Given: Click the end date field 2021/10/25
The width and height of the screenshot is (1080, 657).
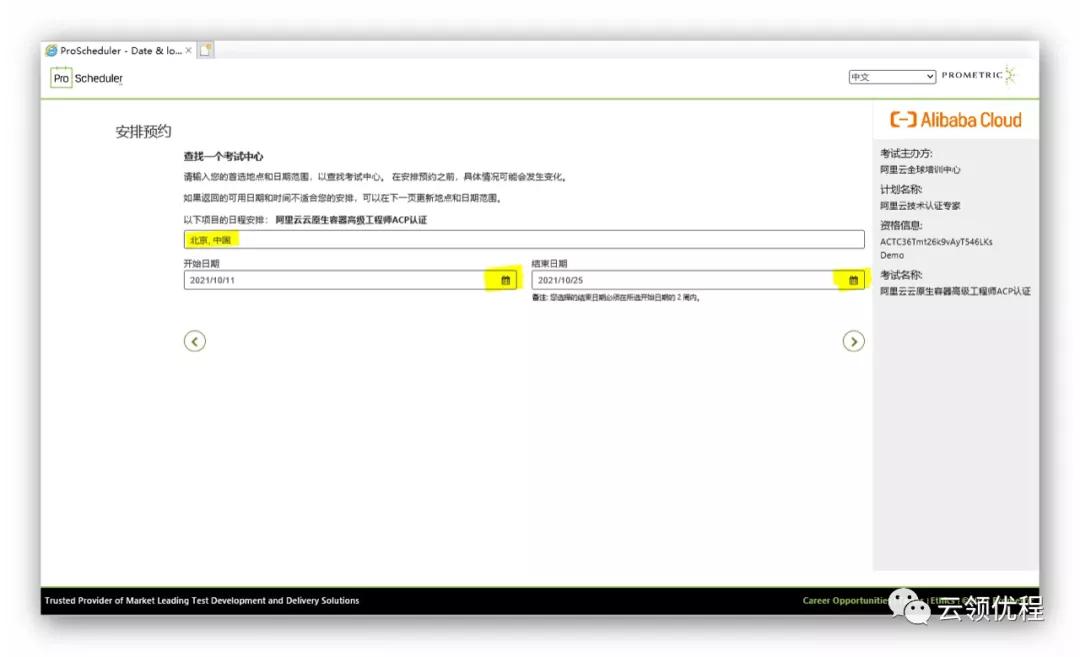Looking at the screenshot, I should [x=698, y=280].
